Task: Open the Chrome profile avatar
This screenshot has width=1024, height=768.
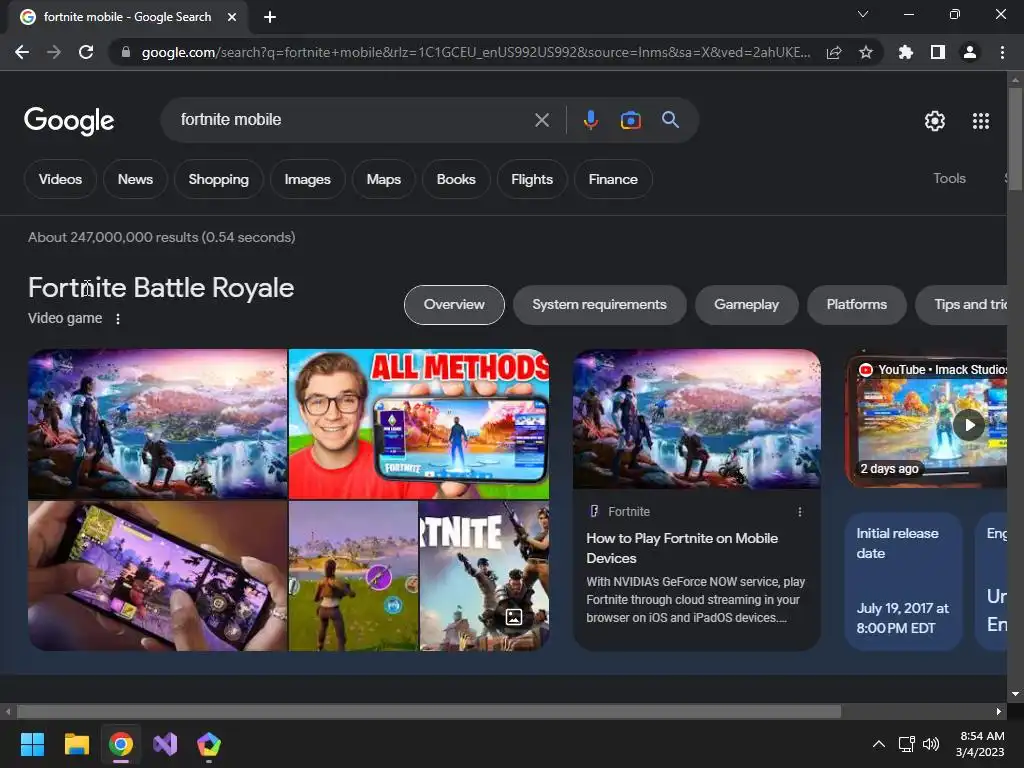Action: pyautogui.click(x=970, y=52)
